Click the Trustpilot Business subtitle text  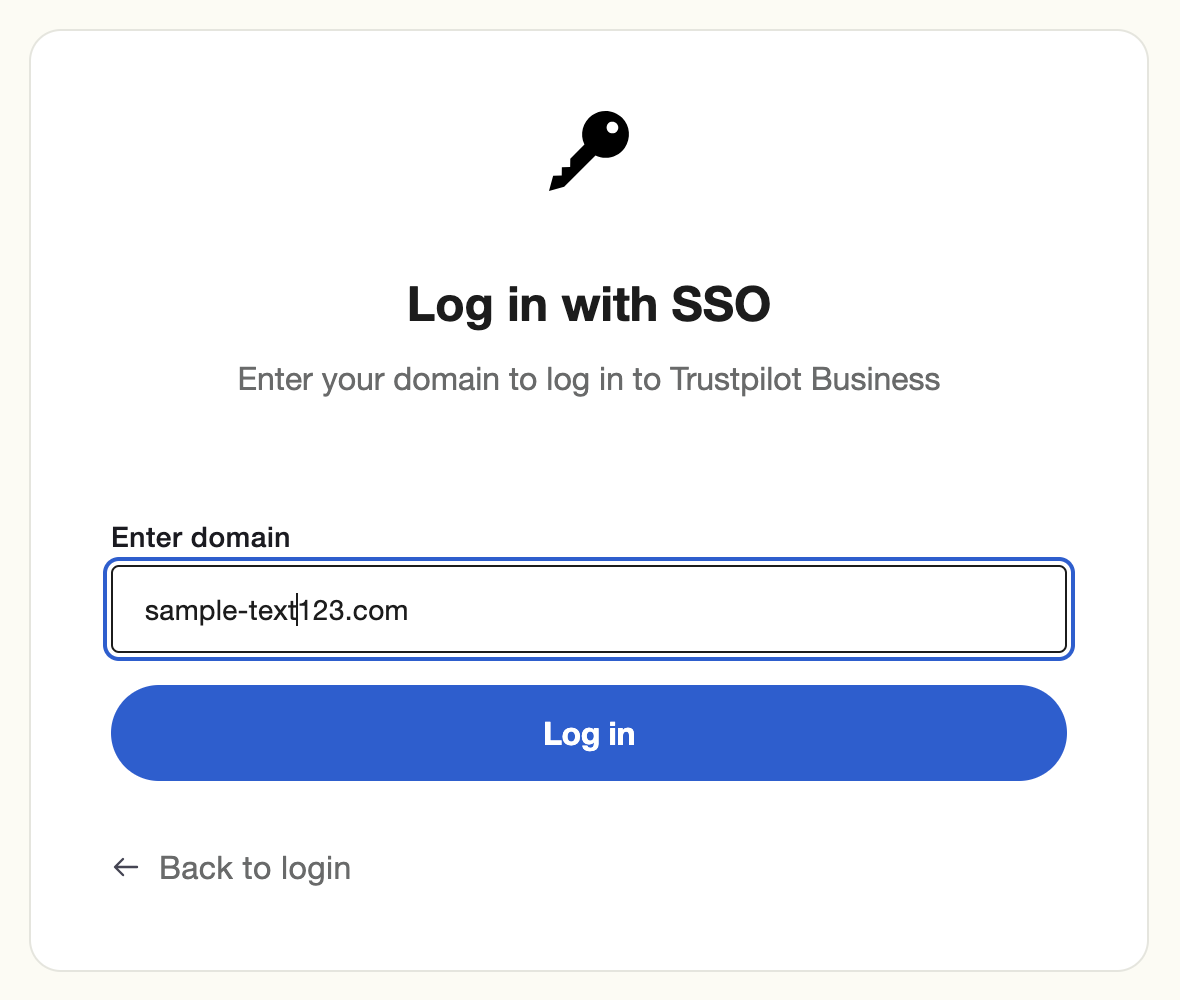click(588, 379)
